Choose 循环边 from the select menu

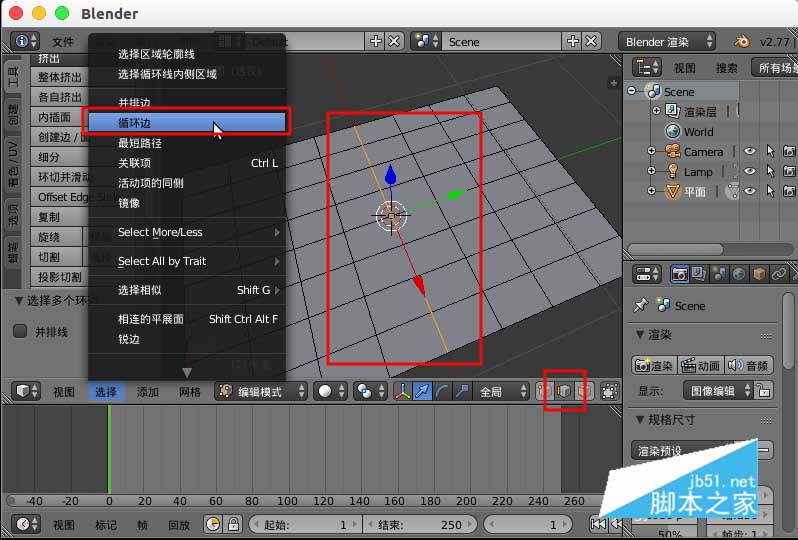tap(186, 123)
